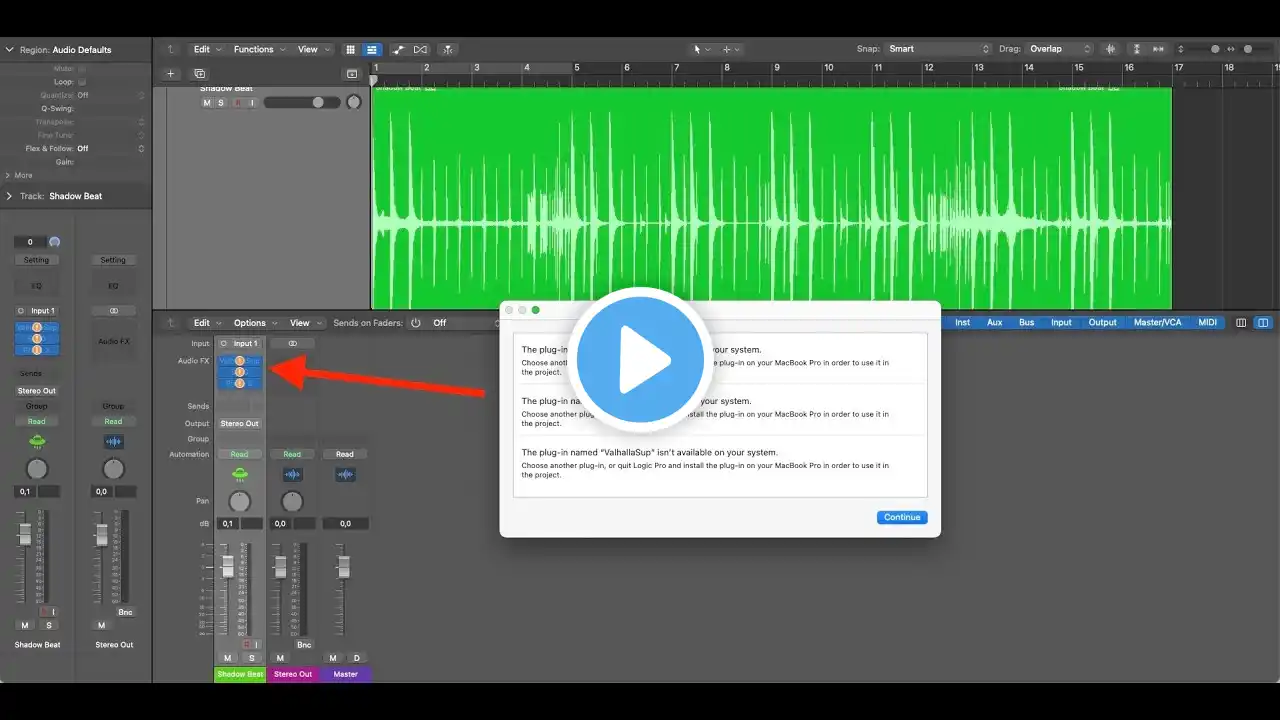Open the Snap dropdown set to Smart
The image size is (1280, 720).
938,49
